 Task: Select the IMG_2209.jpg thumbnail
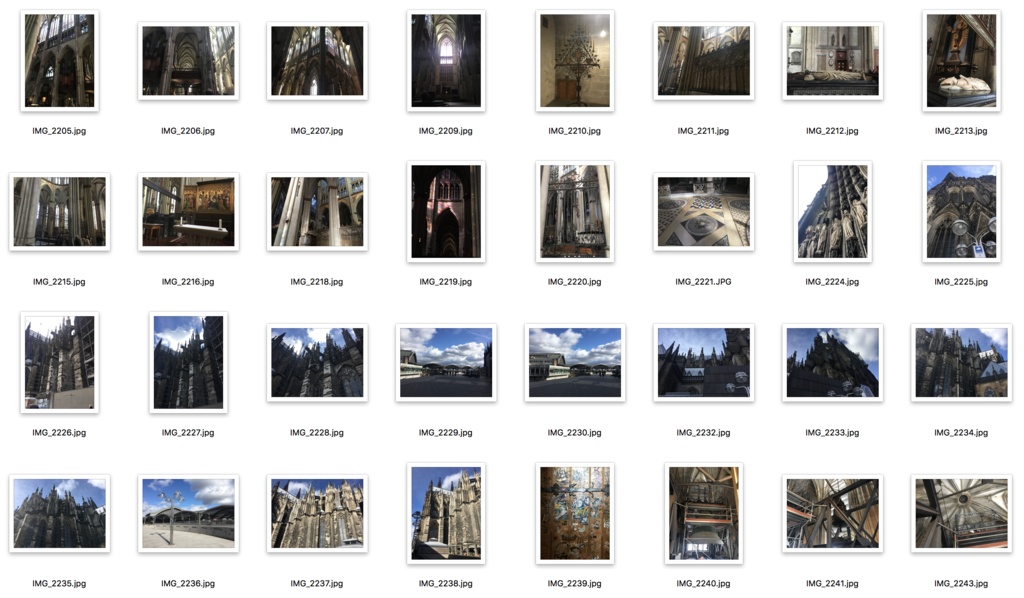click(446, 61)
